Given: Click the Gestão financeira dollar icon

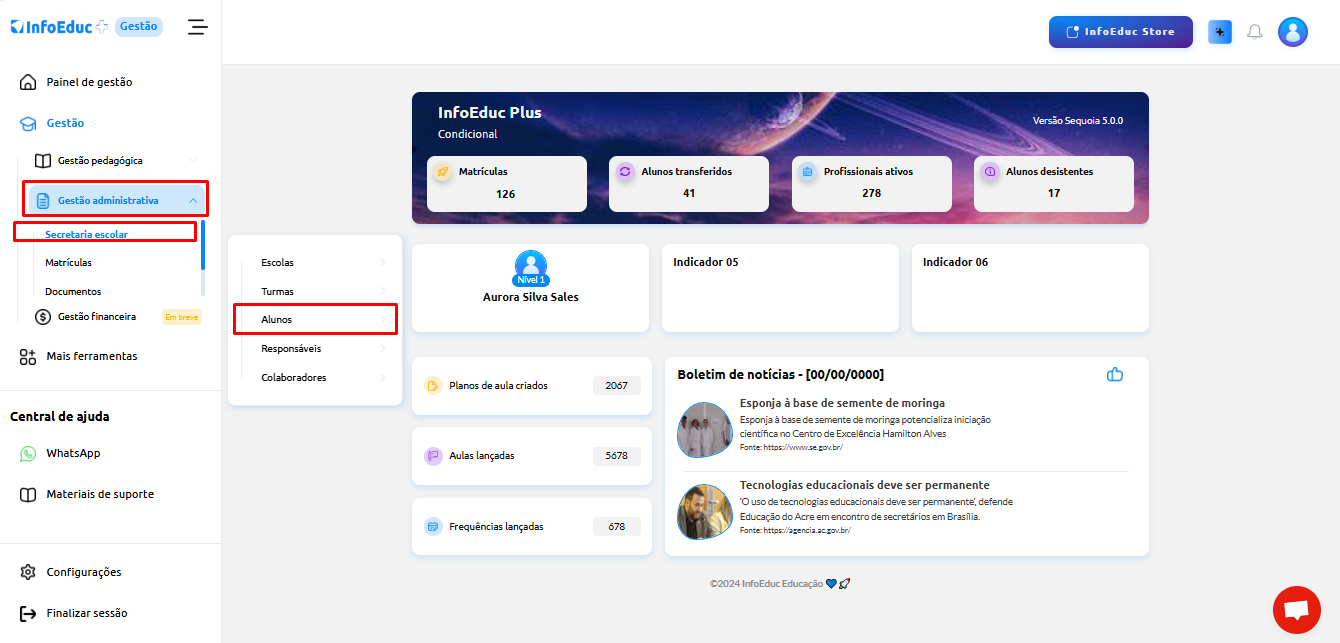Looking at the screenshot, I should [43, 317].
